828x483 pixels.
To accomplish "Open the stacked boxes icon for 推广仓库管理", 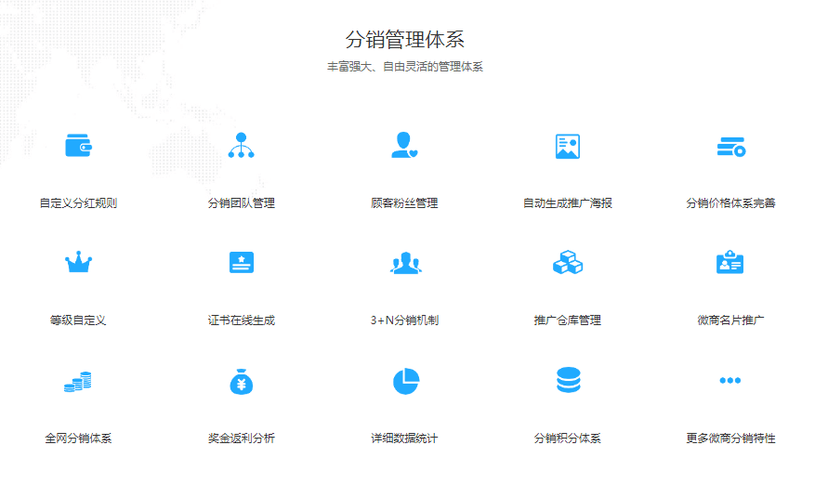I will 567,263.
